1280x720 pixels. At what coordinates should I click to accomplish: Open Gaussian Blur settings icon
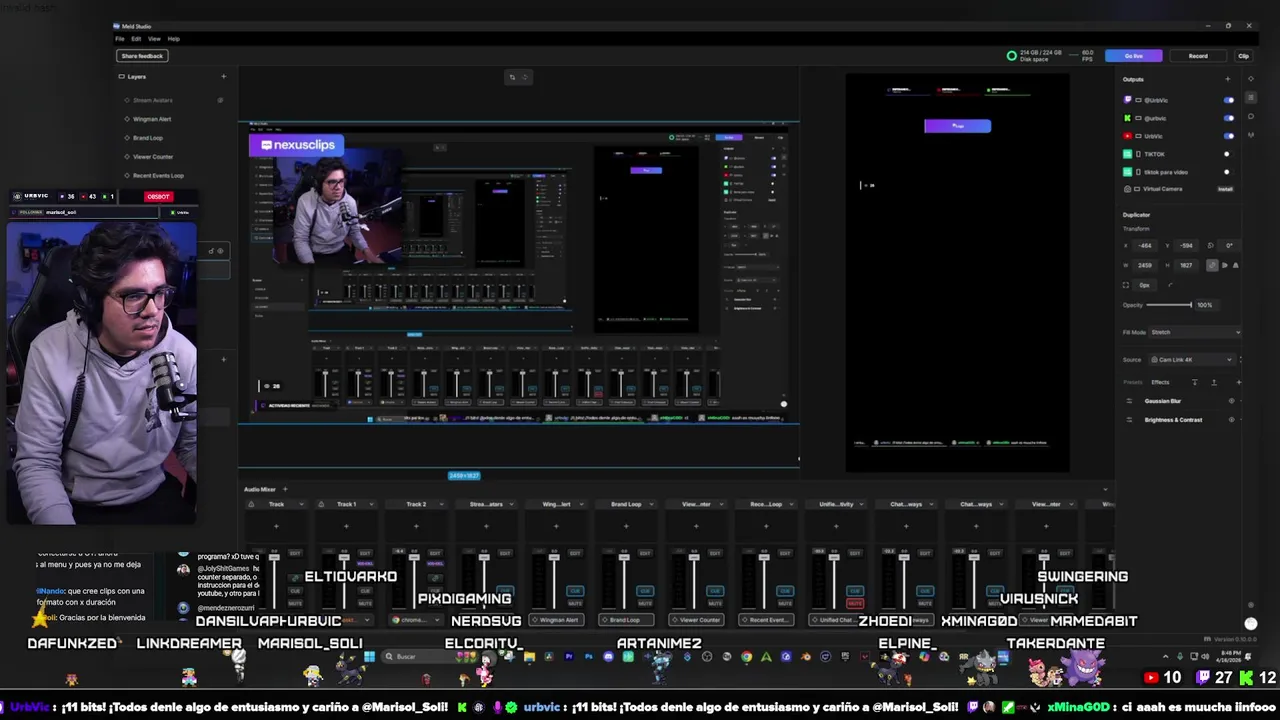click(1129, 401)
